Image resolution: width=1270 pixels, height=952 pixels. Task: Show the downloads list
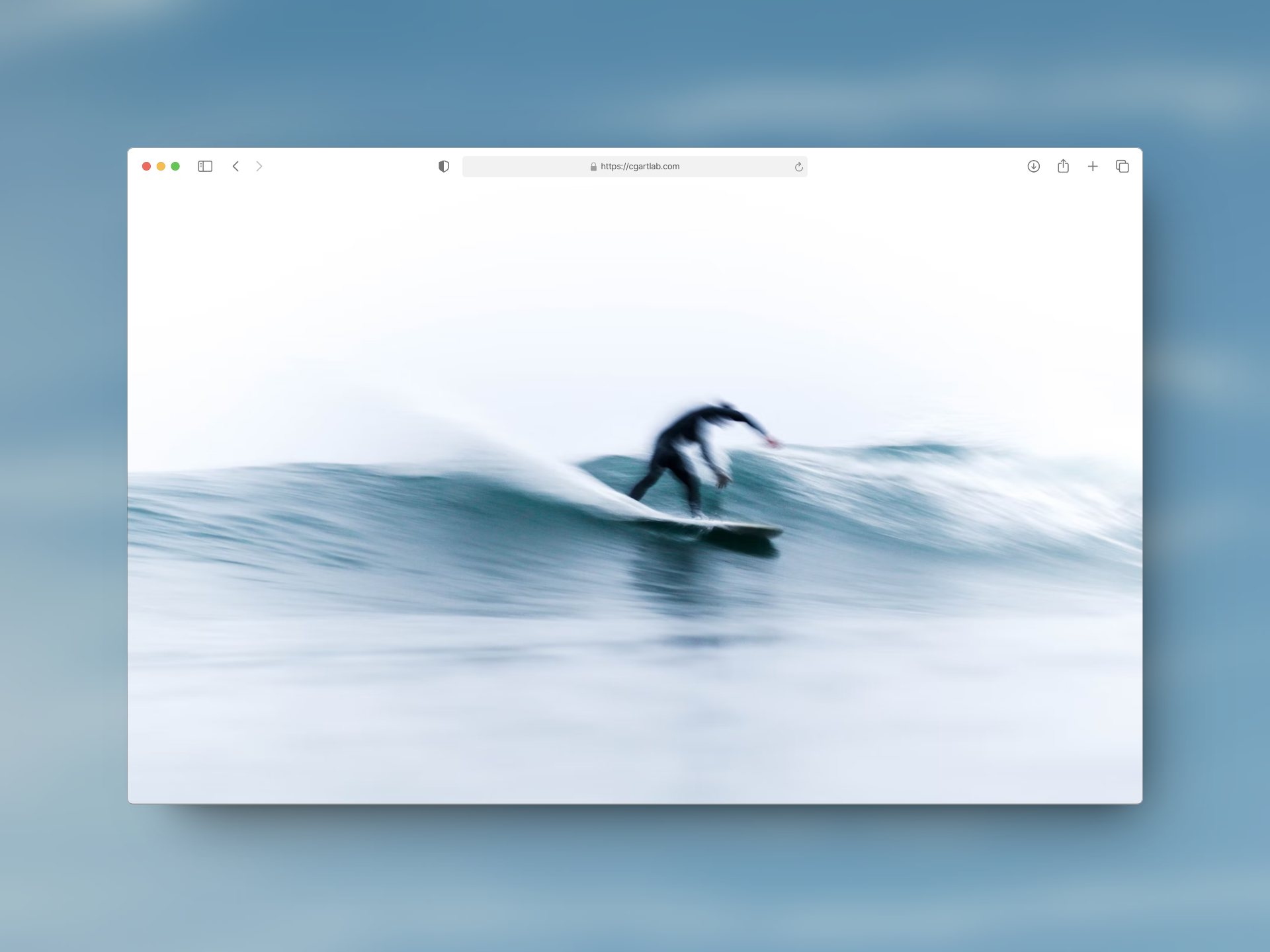1033,167
